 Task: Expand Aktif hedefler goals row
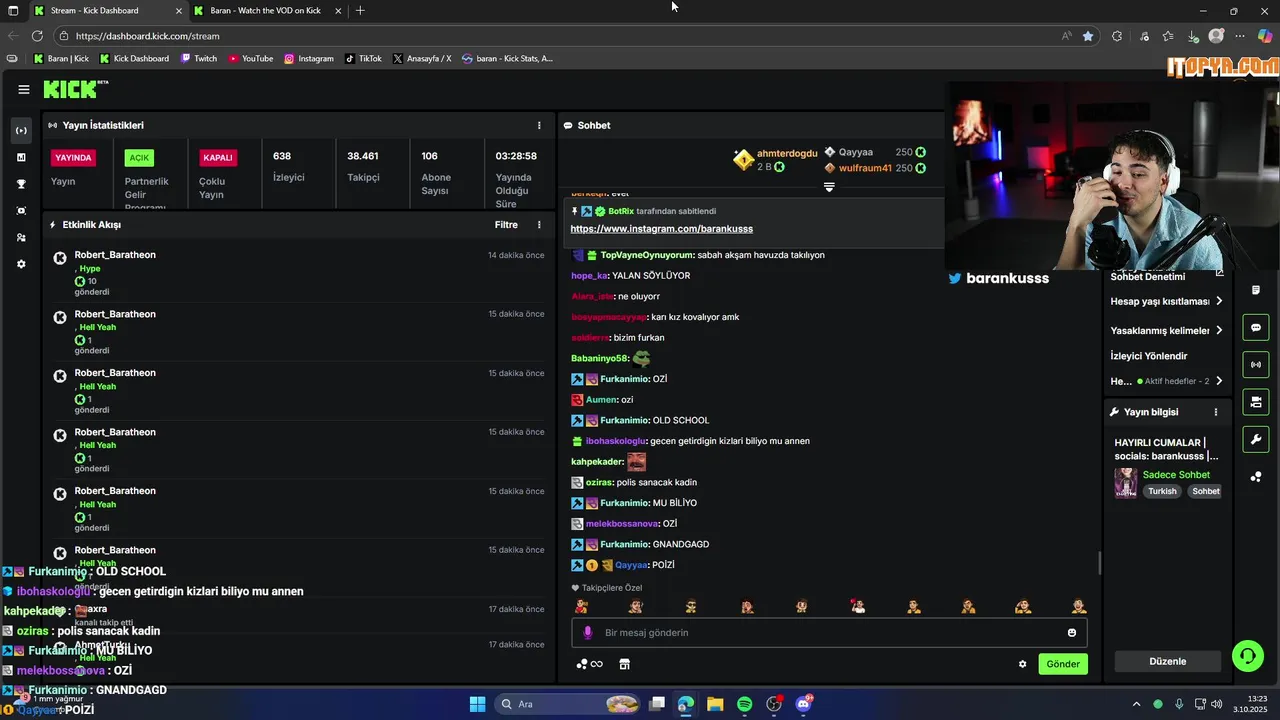[x=1167, y=381]
